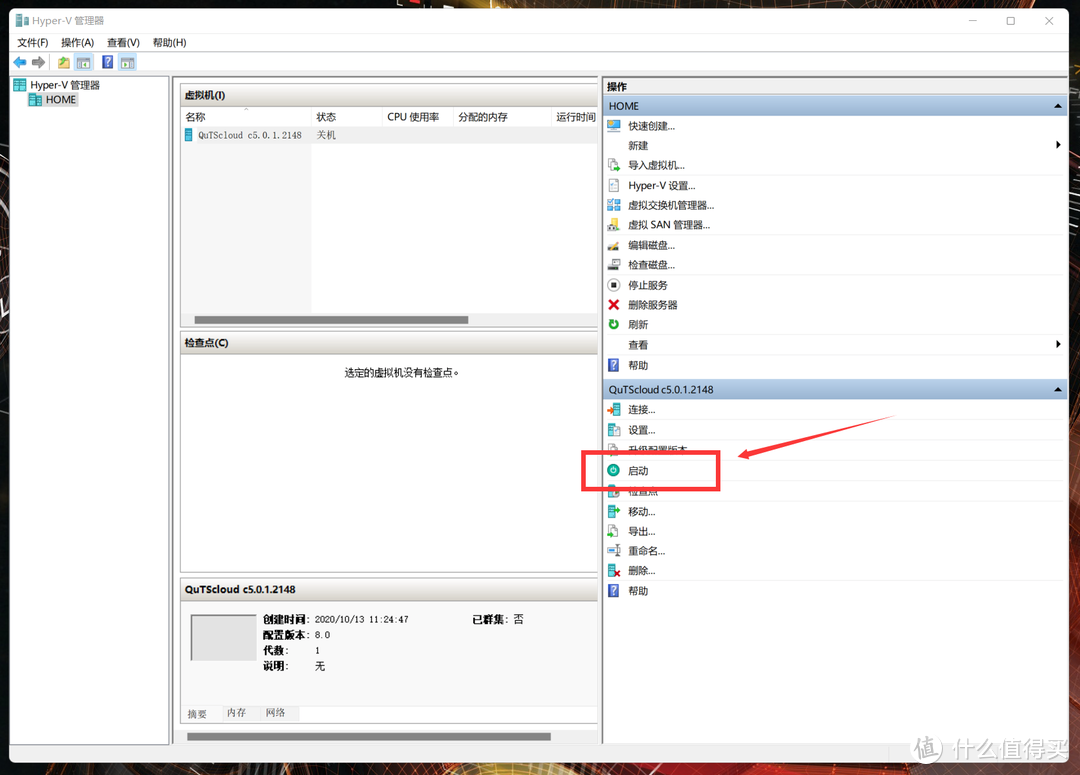Switch to 摘要 tab
1080x775 pixels.
(x=197, y=714)
